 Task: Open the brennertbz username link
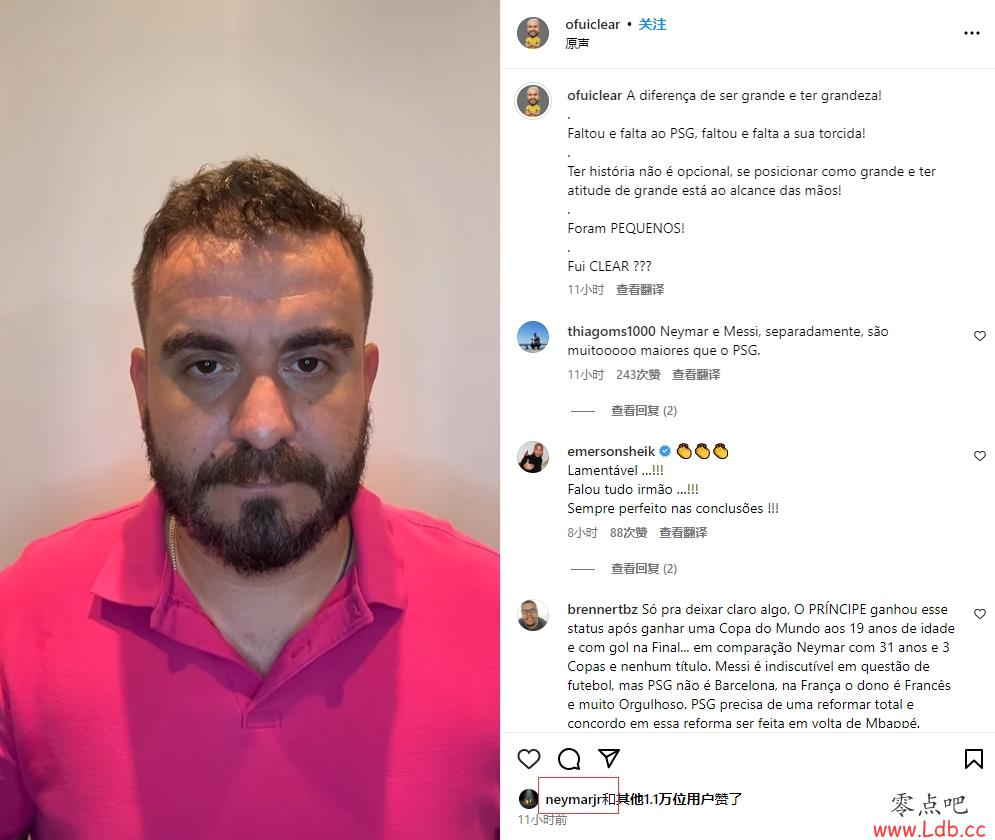point(602,609)
